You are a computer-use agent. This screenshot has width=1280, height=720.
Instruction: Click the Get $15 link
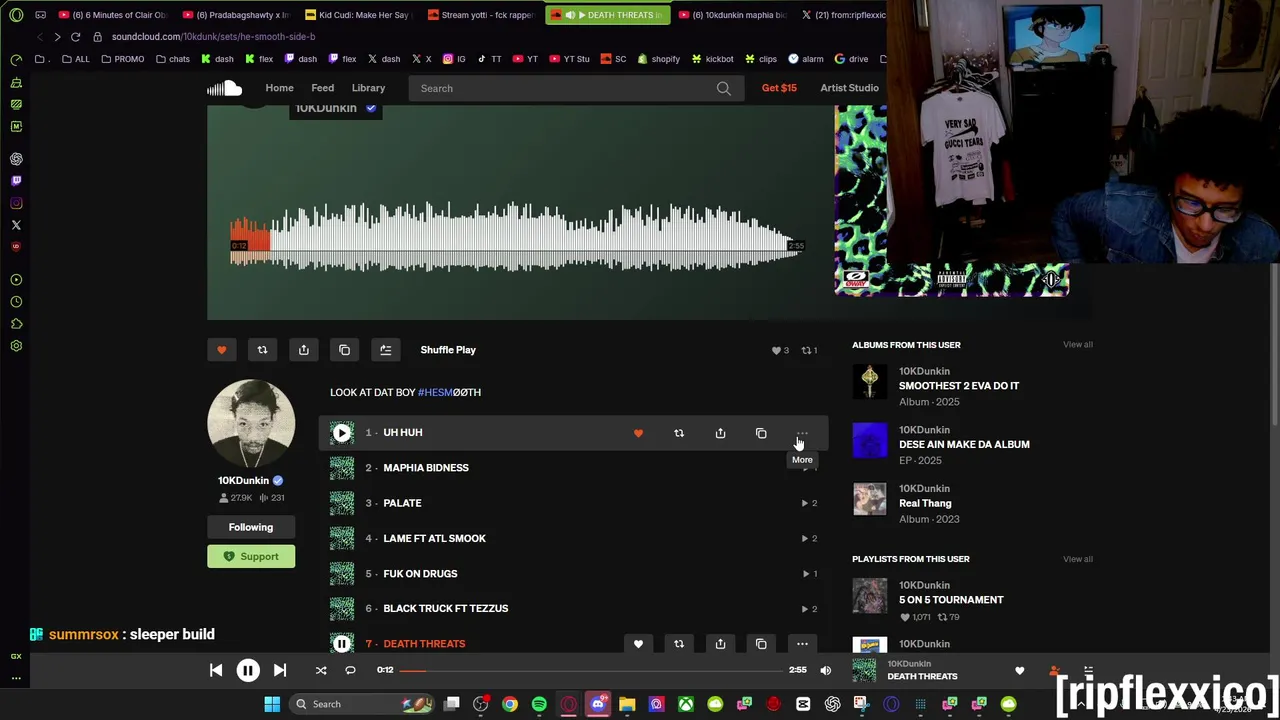[779, 88]
